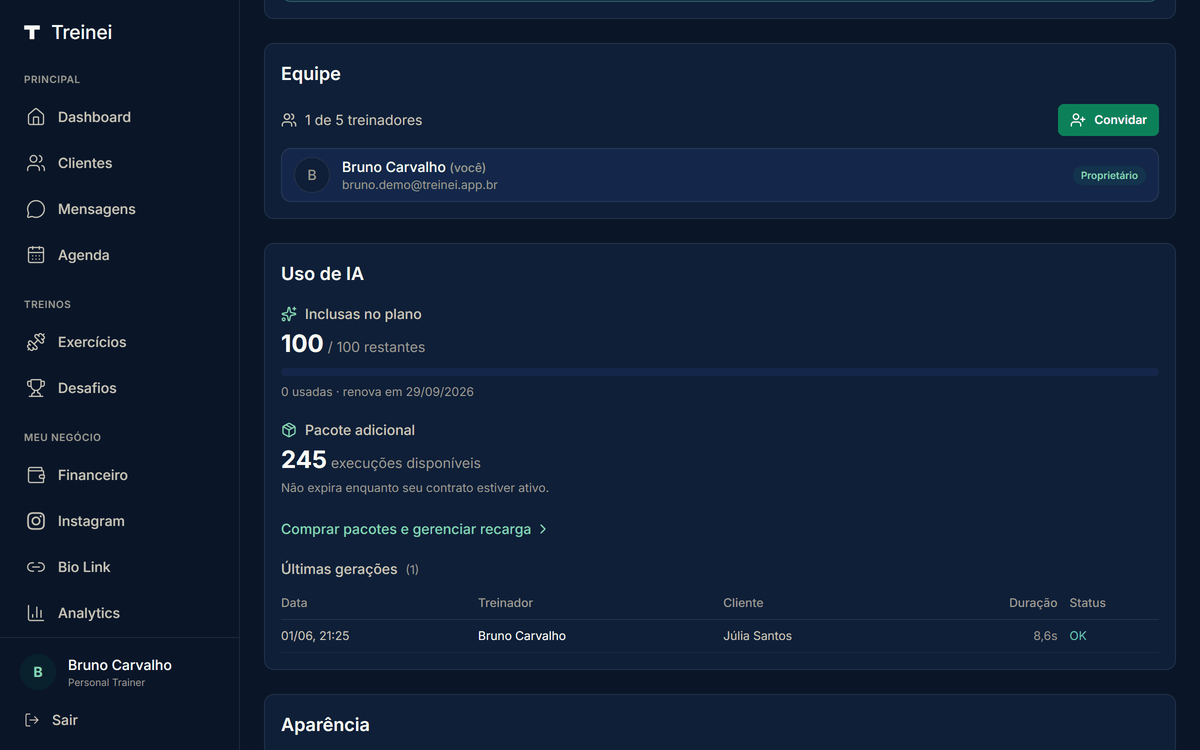
Task: Open Analytics from sidebar
Action: [x=120, y=613]
